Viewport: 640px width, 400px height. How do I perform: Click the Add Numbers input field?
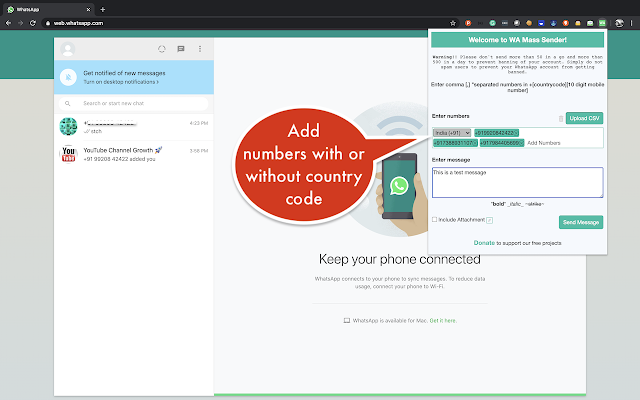563,143
